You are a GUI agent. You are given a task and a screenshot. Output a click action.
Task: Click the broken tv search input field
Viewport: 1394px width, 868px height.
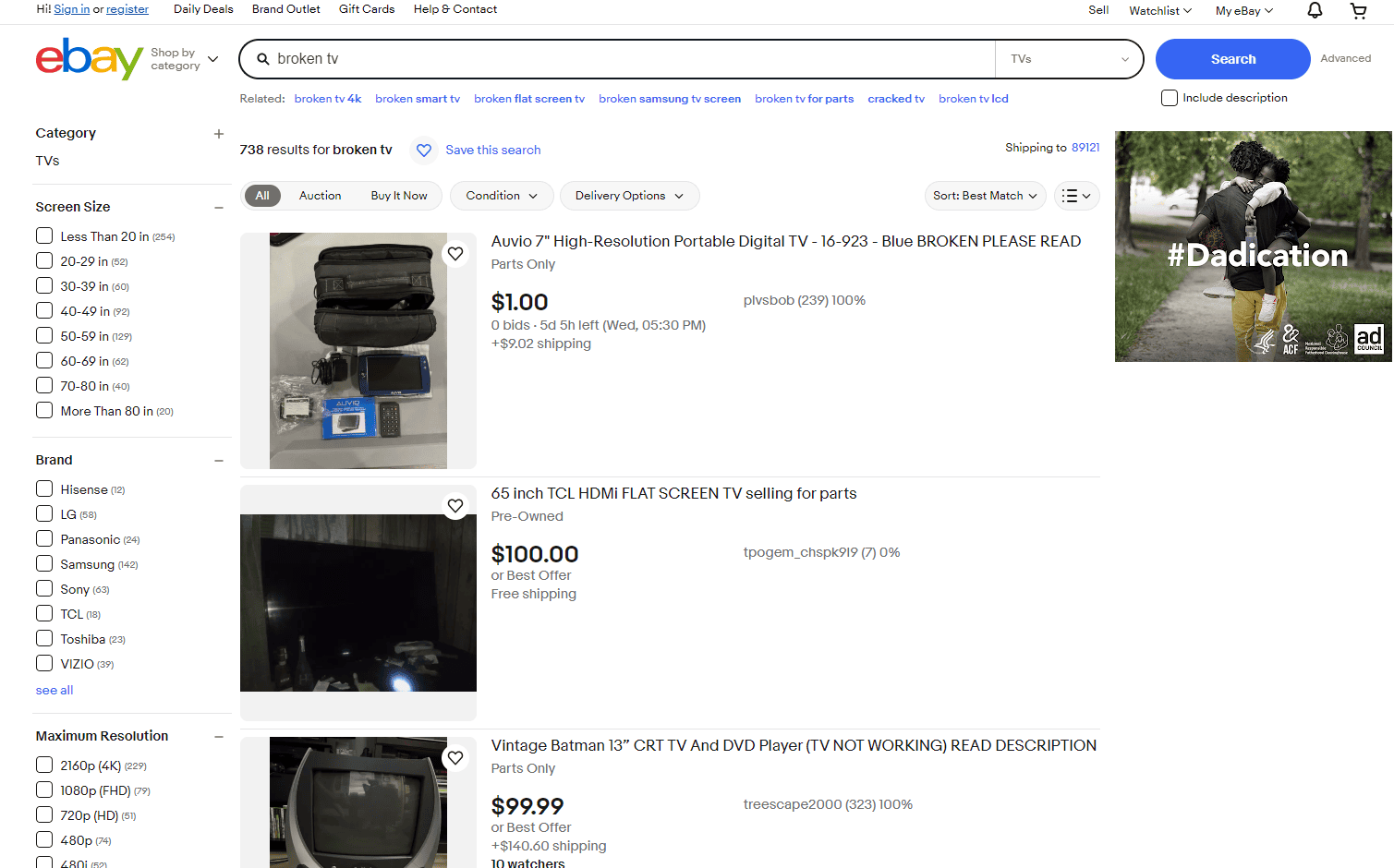point(628,59)
